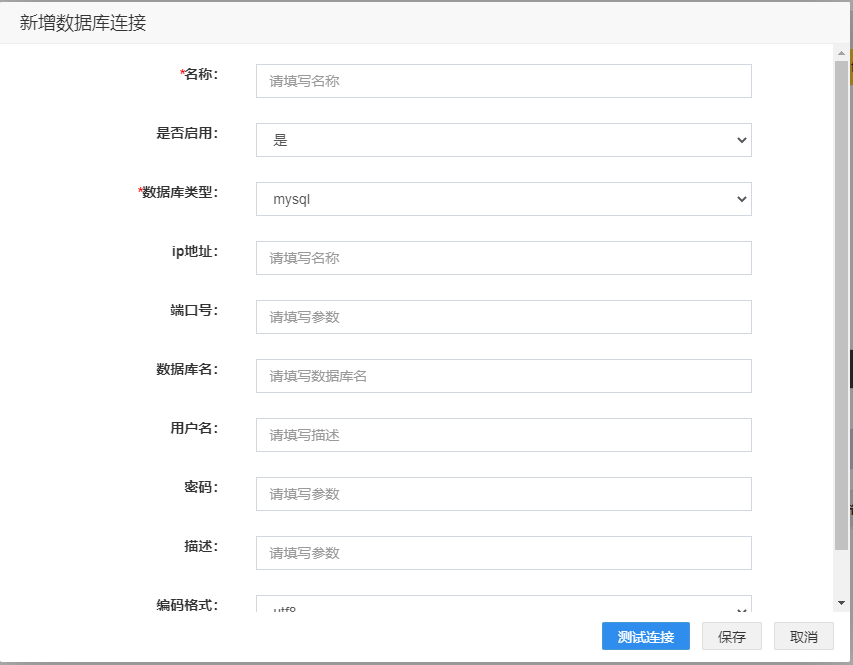This screenshot has height=665, width=853.
Task: Click the scrollbar down arrow
Action: [841, 603]
